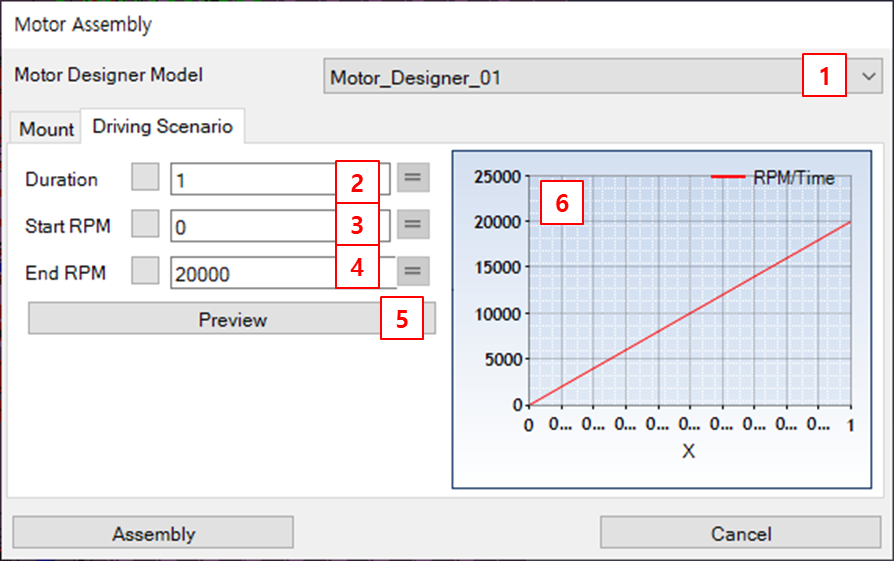
Task: Open the Motor Designer Model dropdown arrow
Action: click(x=868, y=76)
